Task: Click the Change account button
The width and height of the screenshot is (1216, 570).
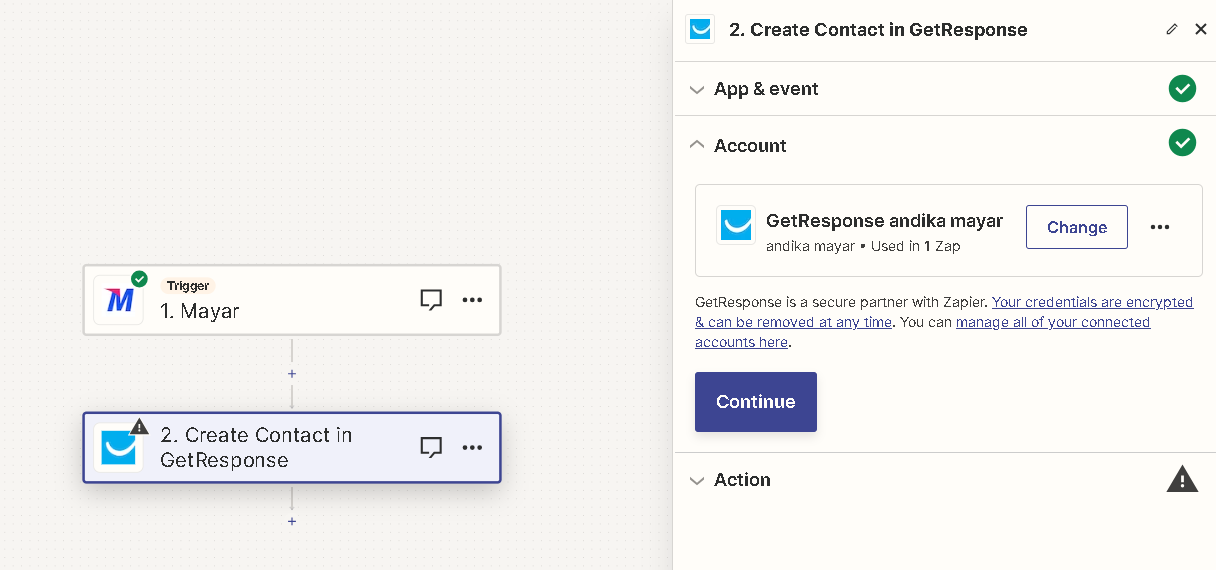Action: click(x=1077, y=227)
